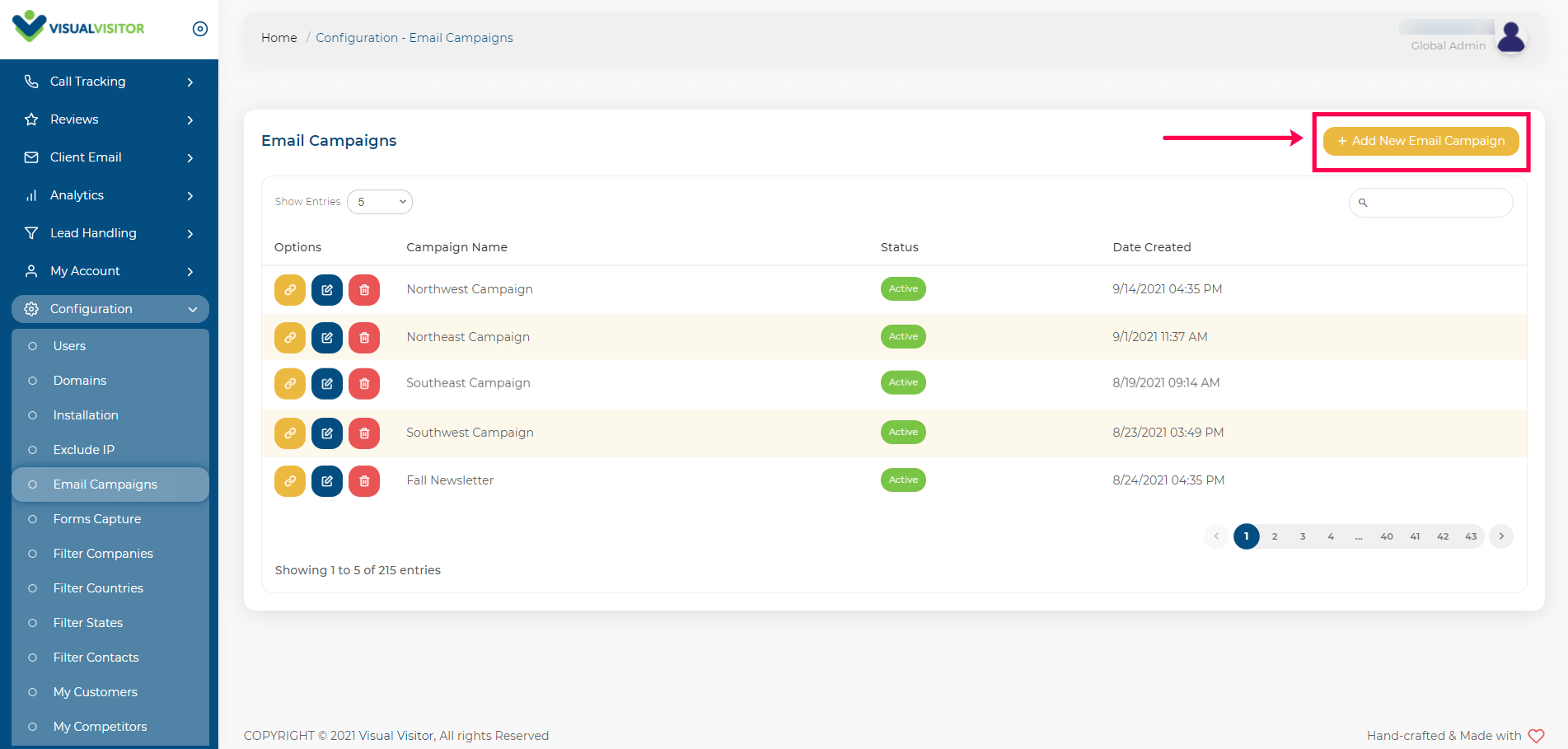Edit the Southwest Campaign

[327, 433]
